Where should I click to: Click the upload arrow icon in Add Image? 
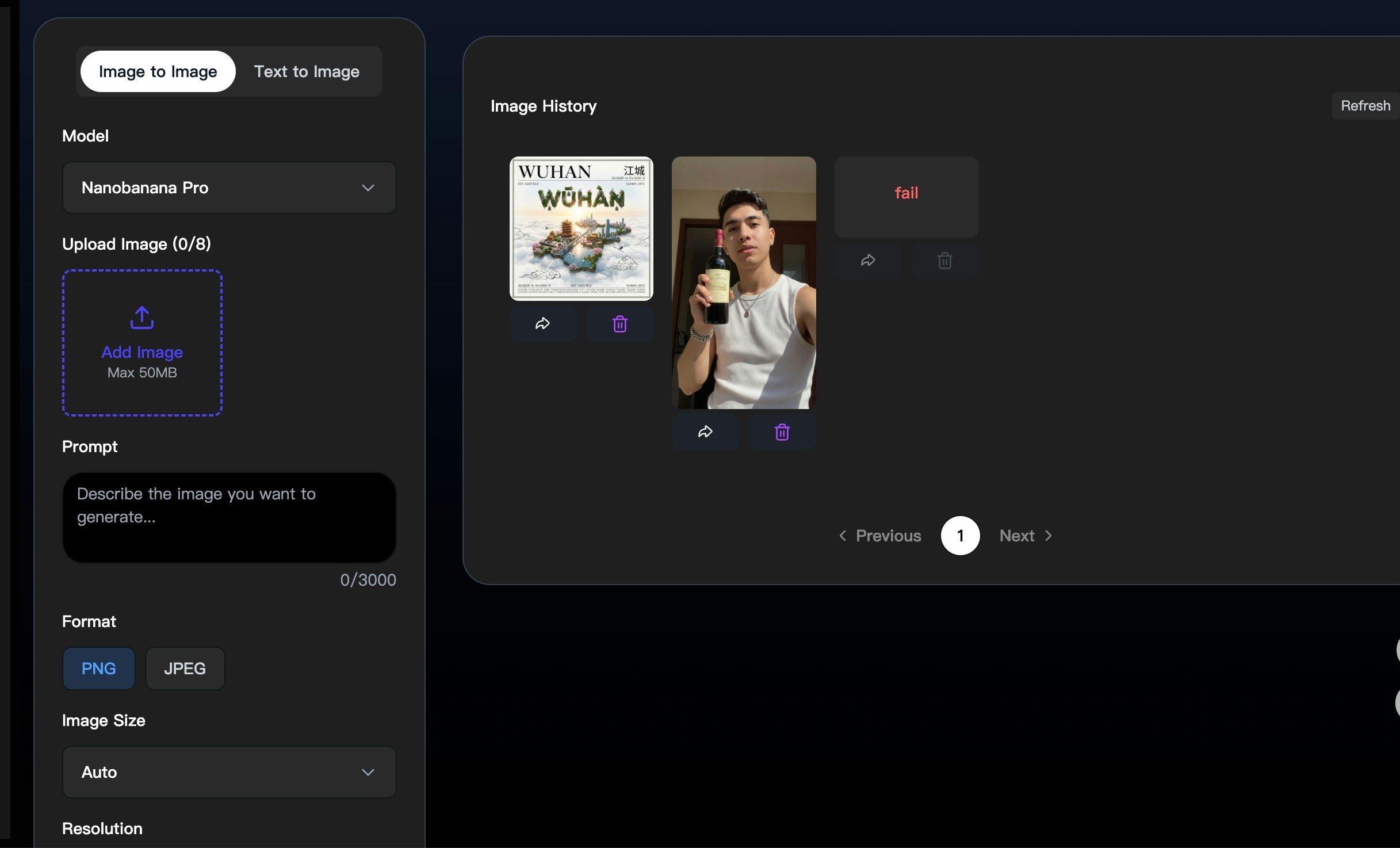(x=141, y=317)
